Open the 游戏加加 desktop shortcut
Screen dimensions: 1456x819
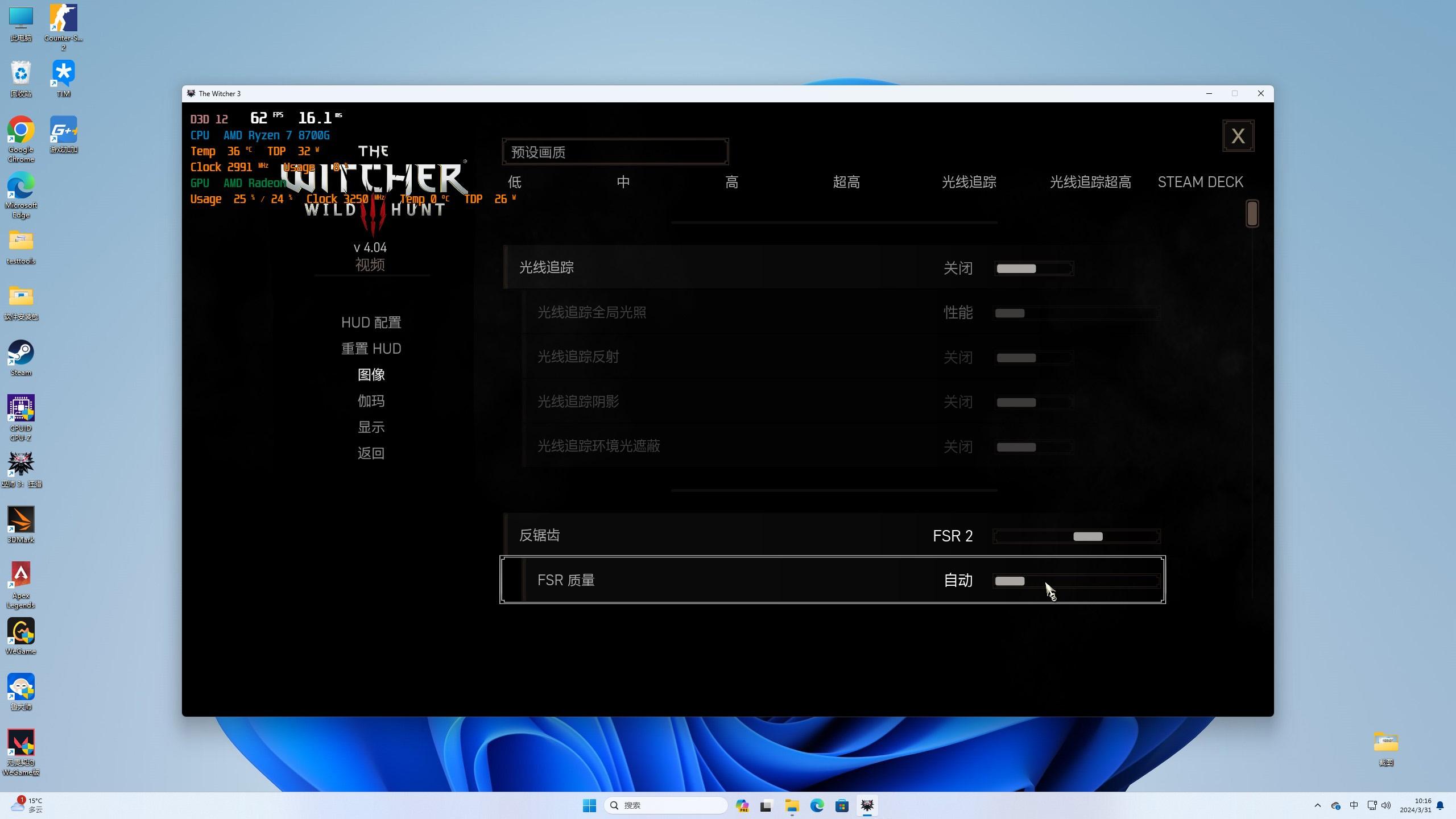tap(63, 135)
